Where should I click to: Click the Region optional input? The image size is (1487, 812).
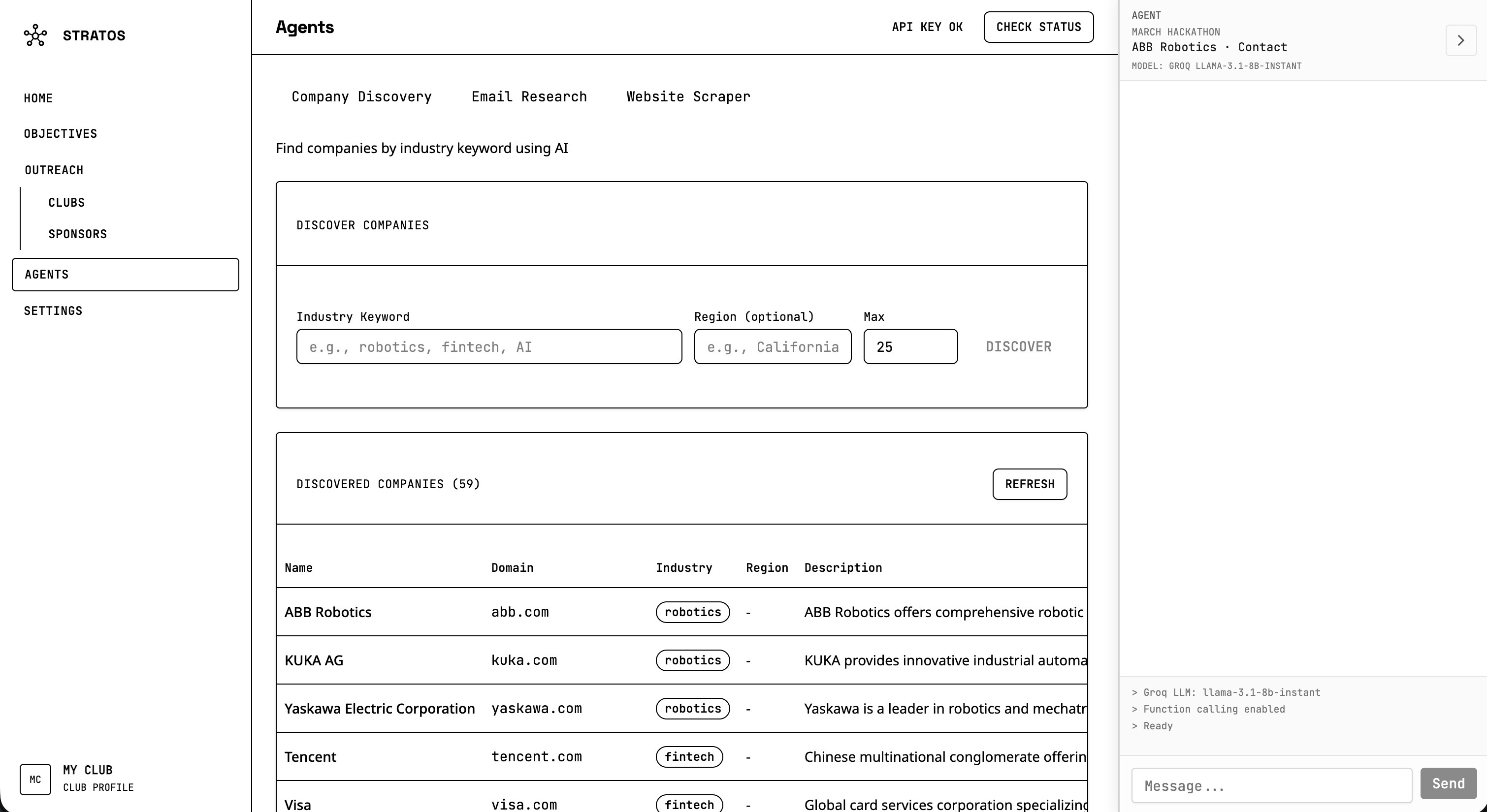click(773, 346)
